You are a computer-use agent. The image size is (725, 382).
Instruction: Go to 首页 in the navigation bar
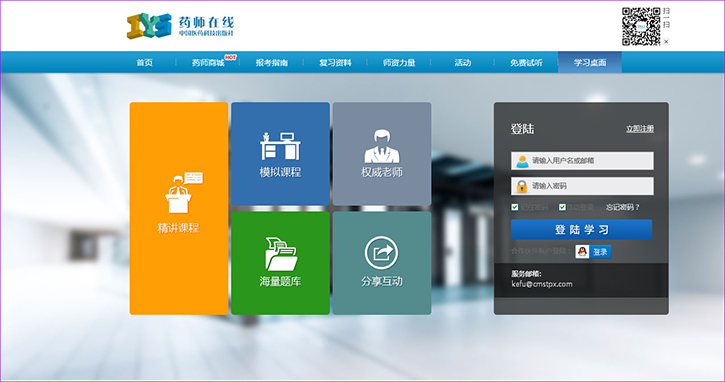pos(144,62)
